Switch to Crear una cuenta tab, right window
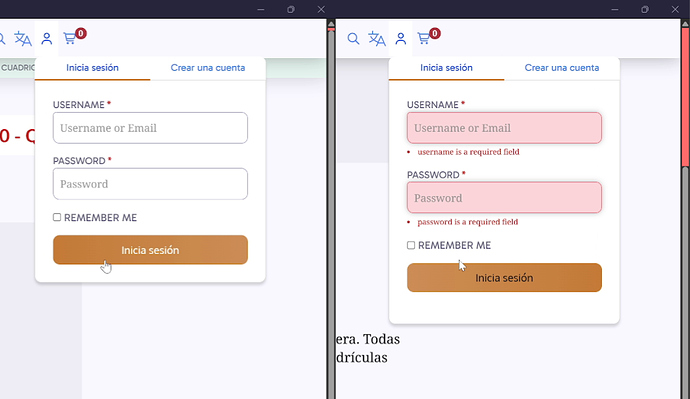This screenshot has width=690, height=399. click(x=562, y=68)
